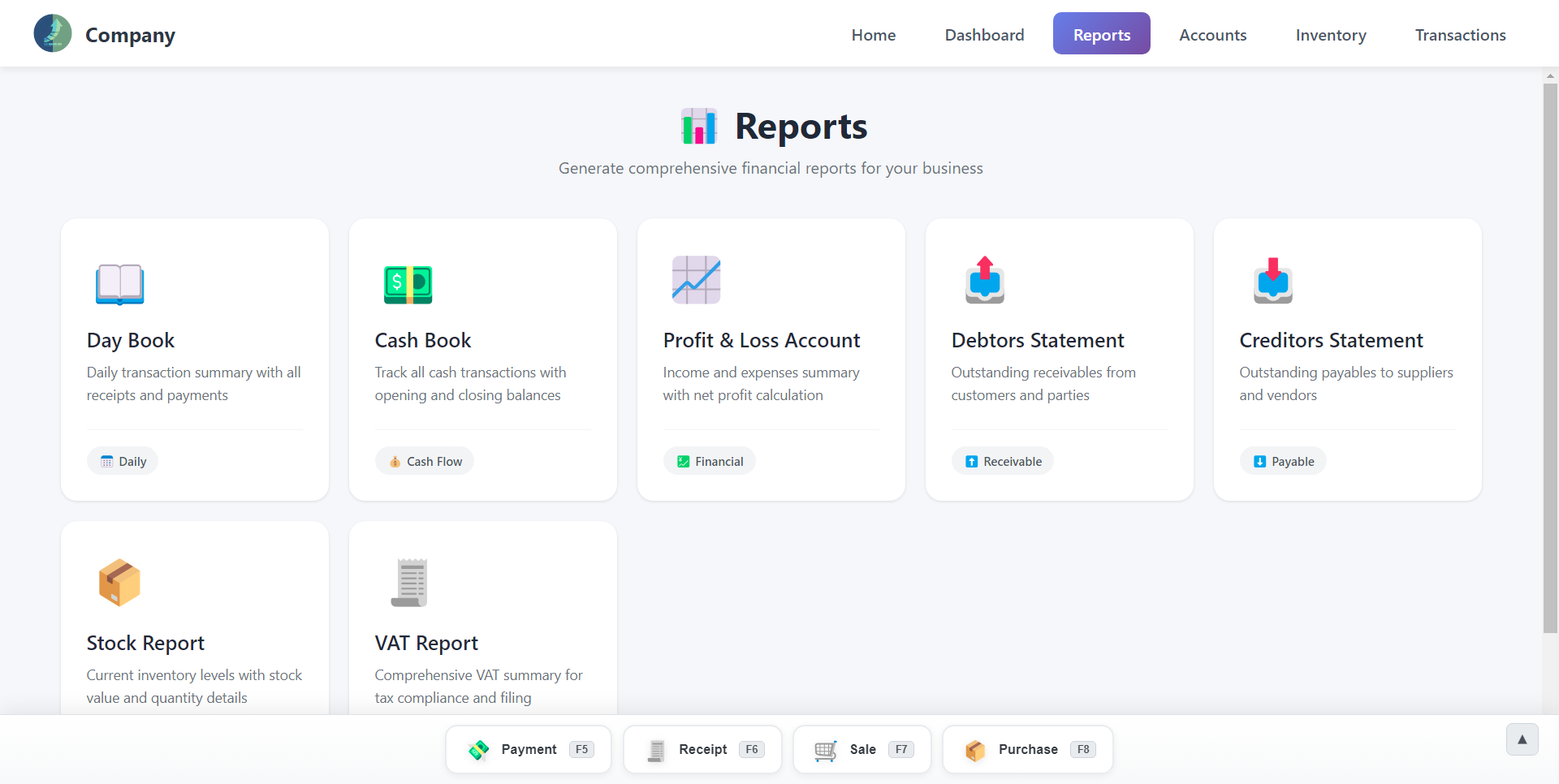
Task: Open the Day Book report title
Action: (x=131, y=340)
